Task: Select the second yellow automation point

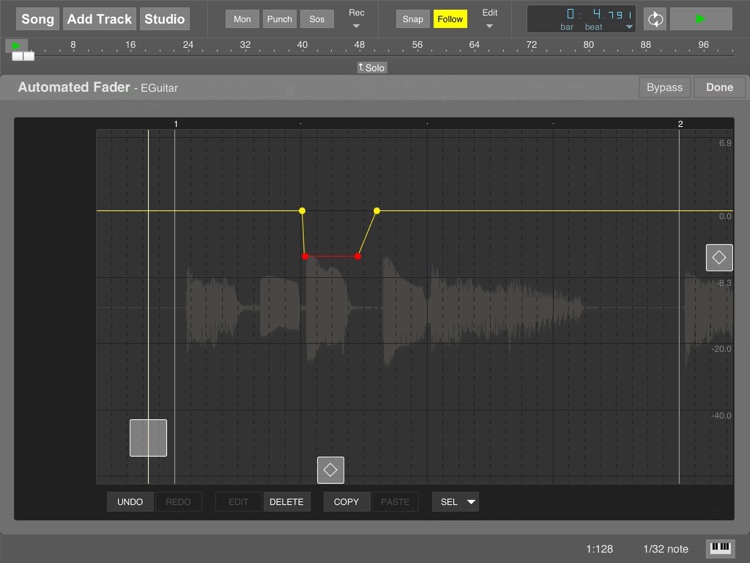Action: (x=377, y=210)
